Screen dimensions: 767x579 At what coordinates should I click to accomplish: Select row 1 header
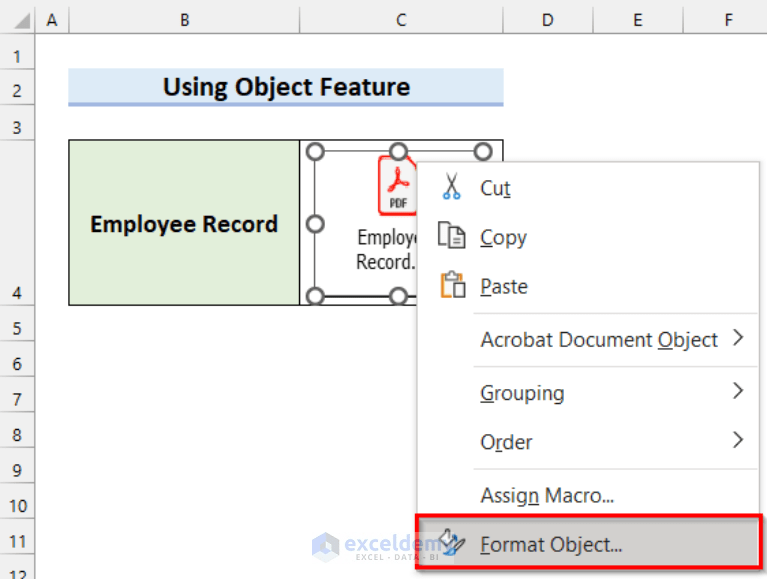(17, 51)
